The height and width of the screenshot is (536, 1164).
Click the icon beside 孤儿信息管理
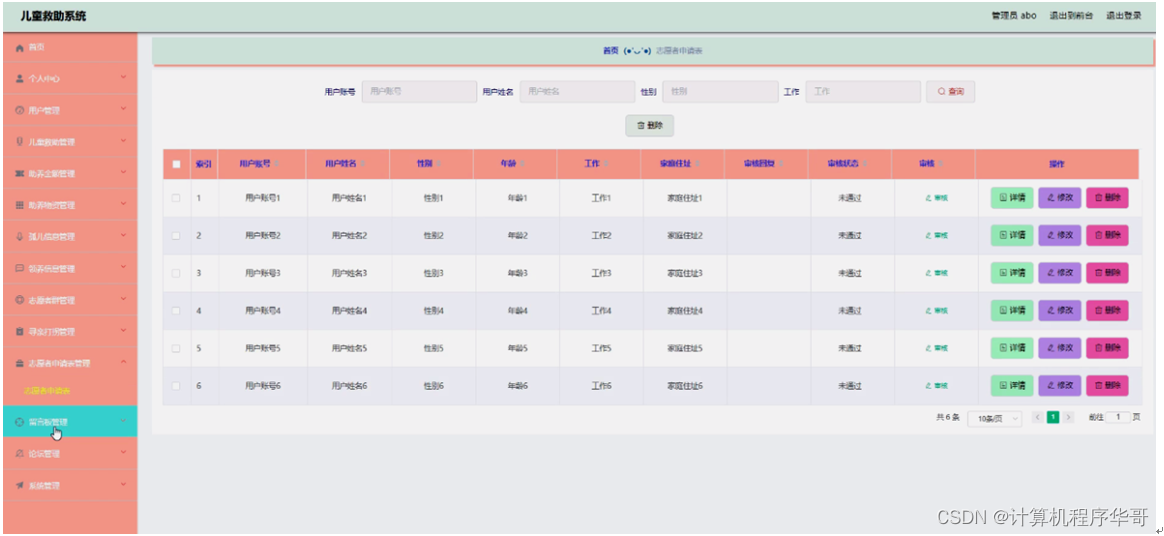pyautogui.click(x=20, y=237)
